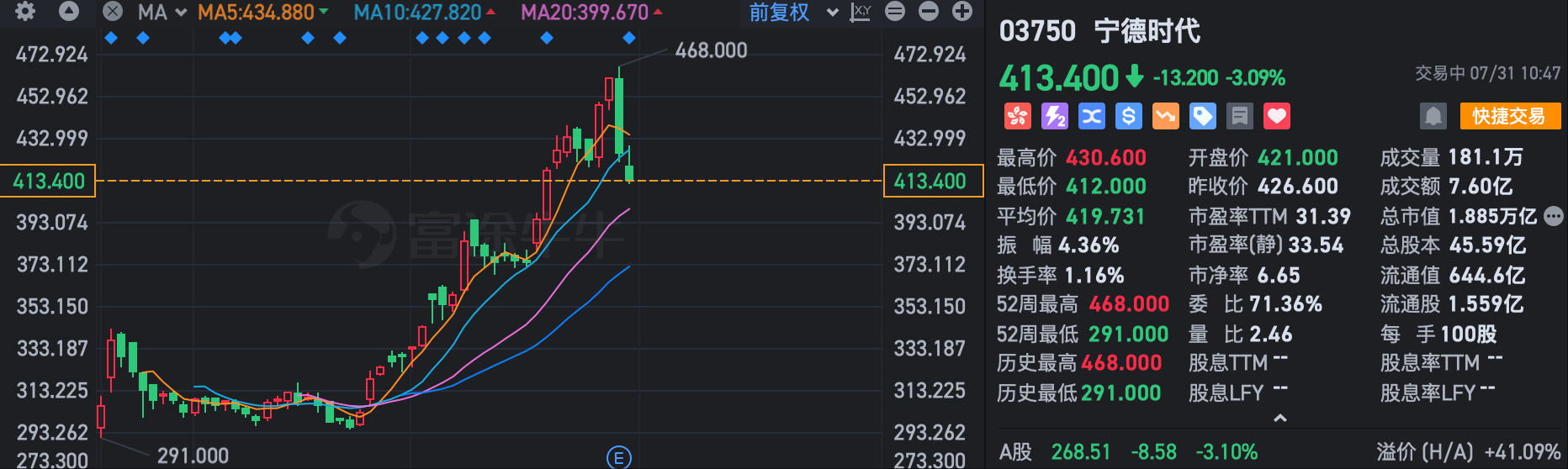
Task: Click the 快捷交易 quick trade button
Action: (1510, 116)
